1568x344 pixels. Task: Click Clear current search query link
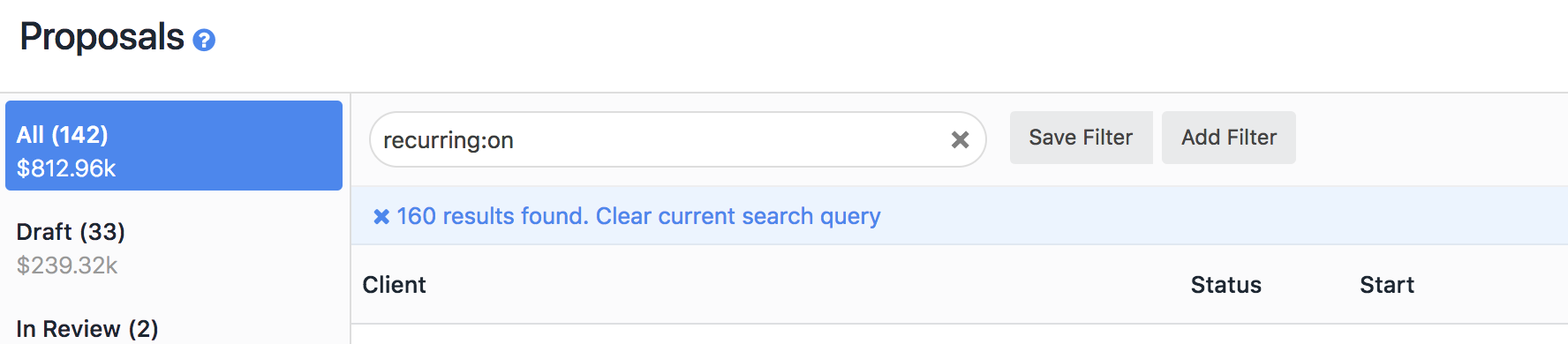738,216
